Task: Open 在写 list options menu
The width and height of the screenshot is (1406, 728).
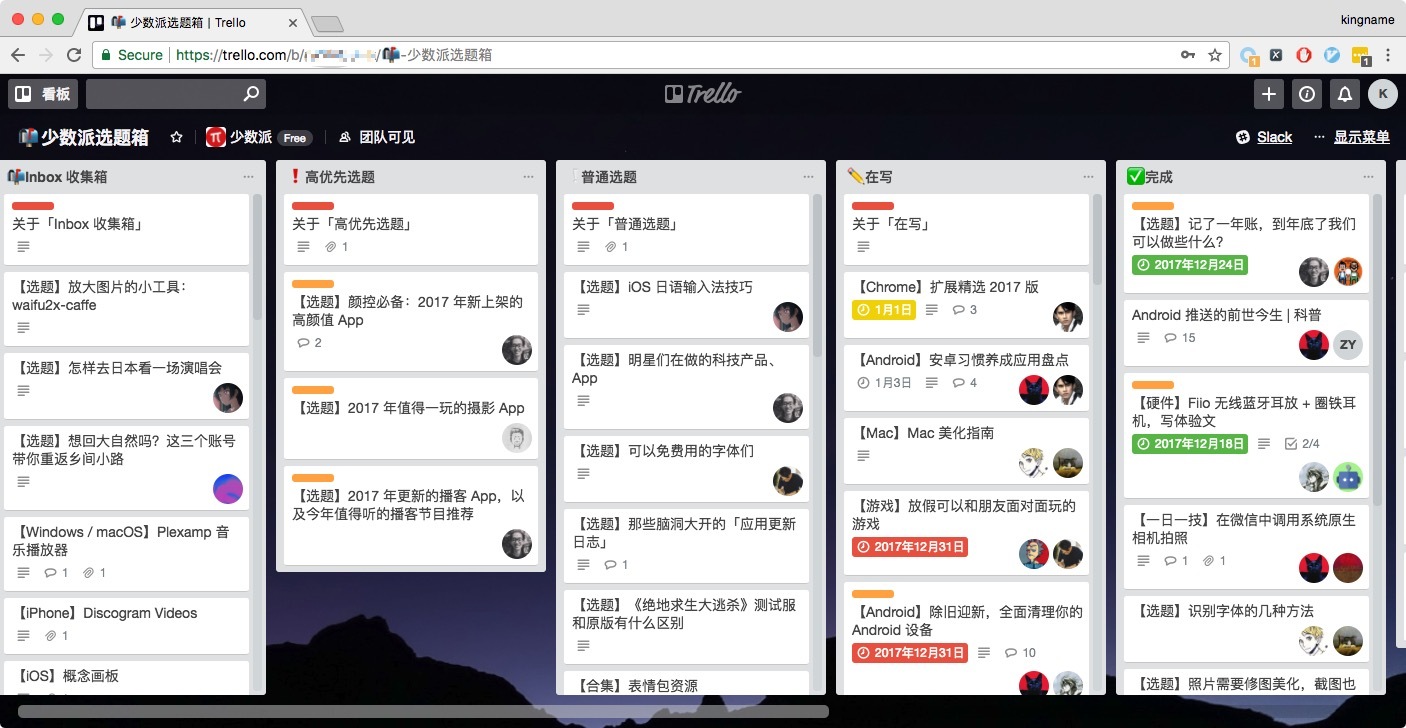Action: [1088, 177]
